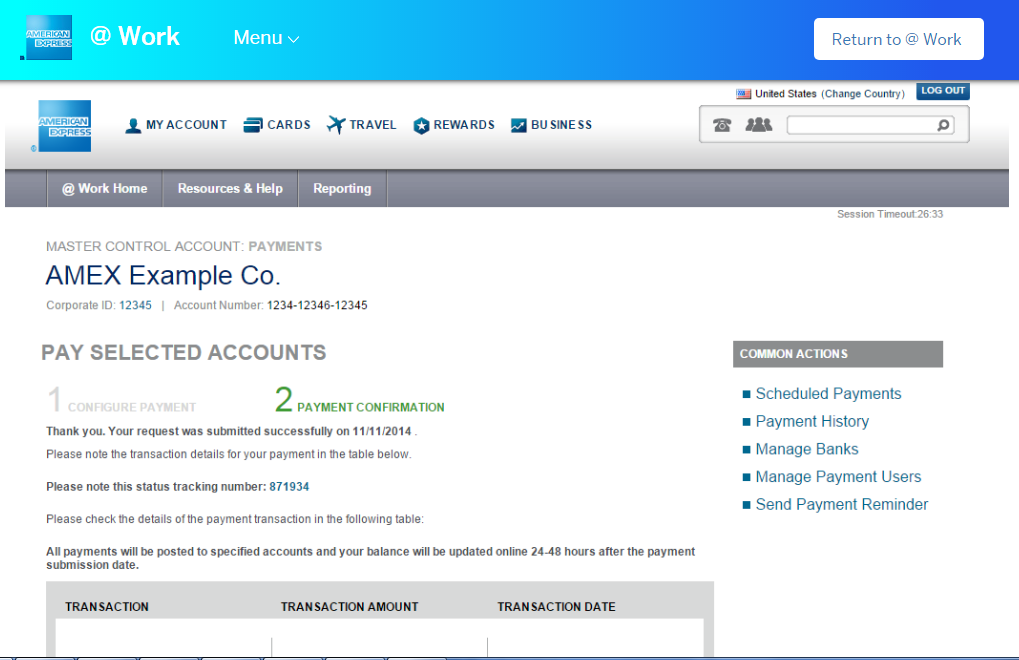1019x660 pixels.
Task: Go to the @ Work Home tab
Action: pos(105,188)
